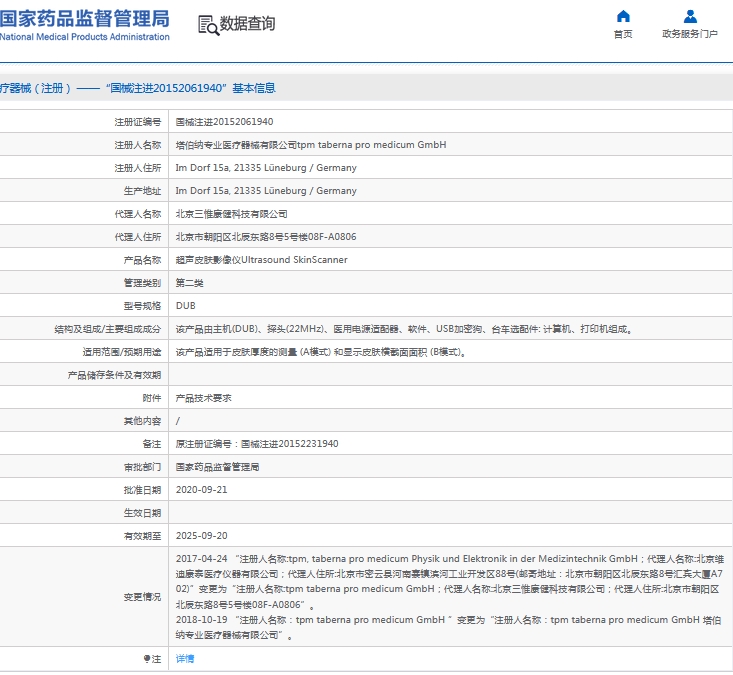Click the 2018-10-19 change record entry
The height and width of the screenshot is (675, 733).
pos(448,627)
